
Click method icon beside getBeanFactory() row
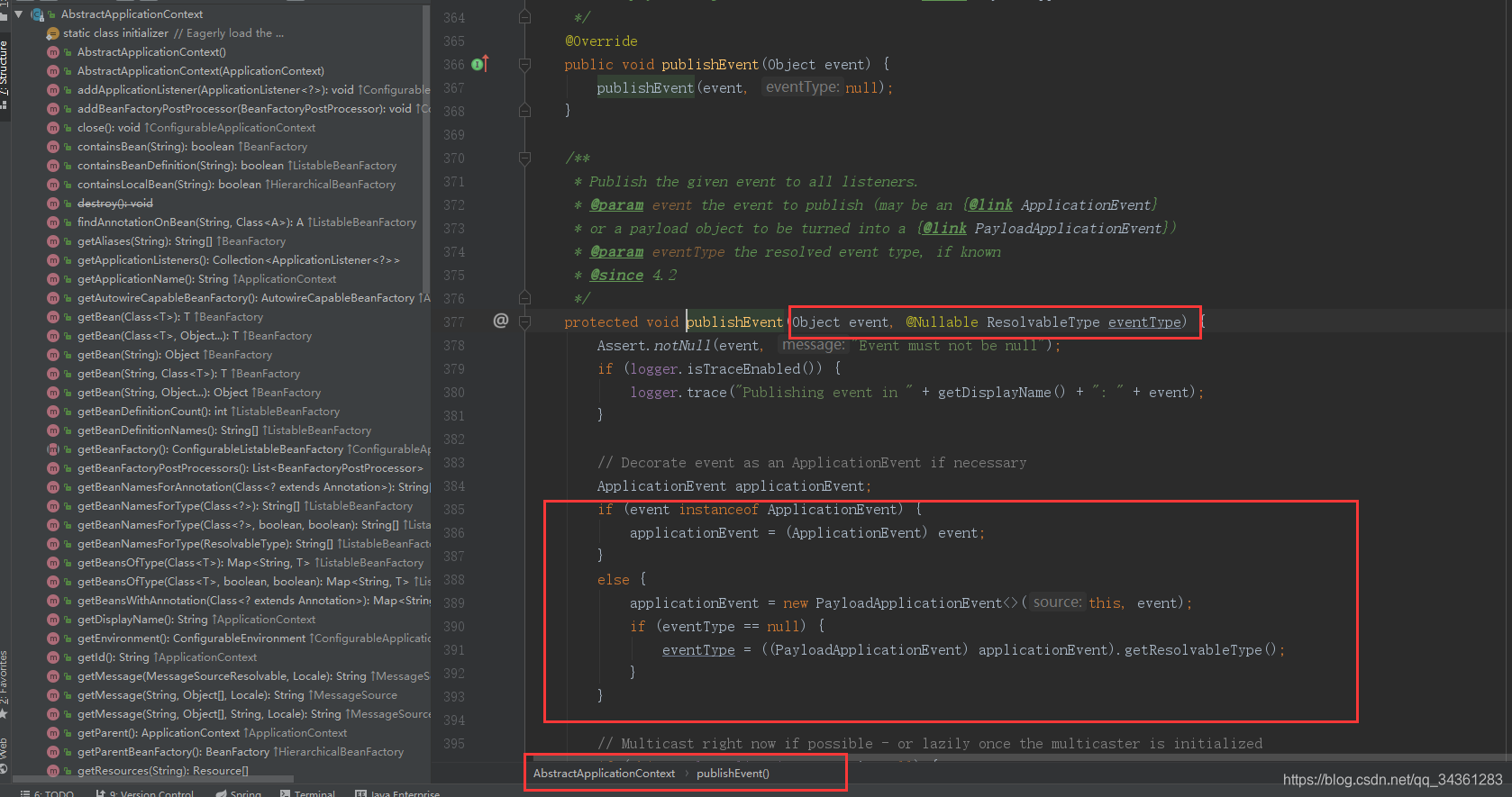(x=52, y=449)
